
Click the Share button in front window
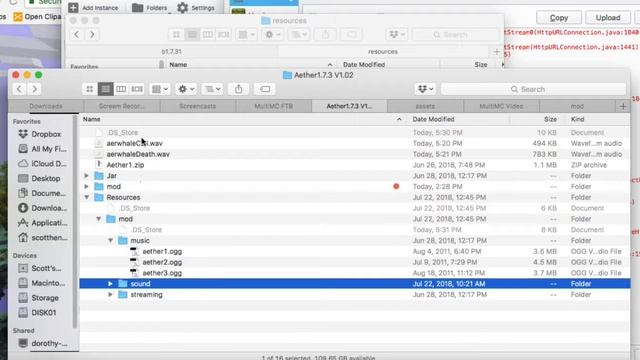point(239,89)
